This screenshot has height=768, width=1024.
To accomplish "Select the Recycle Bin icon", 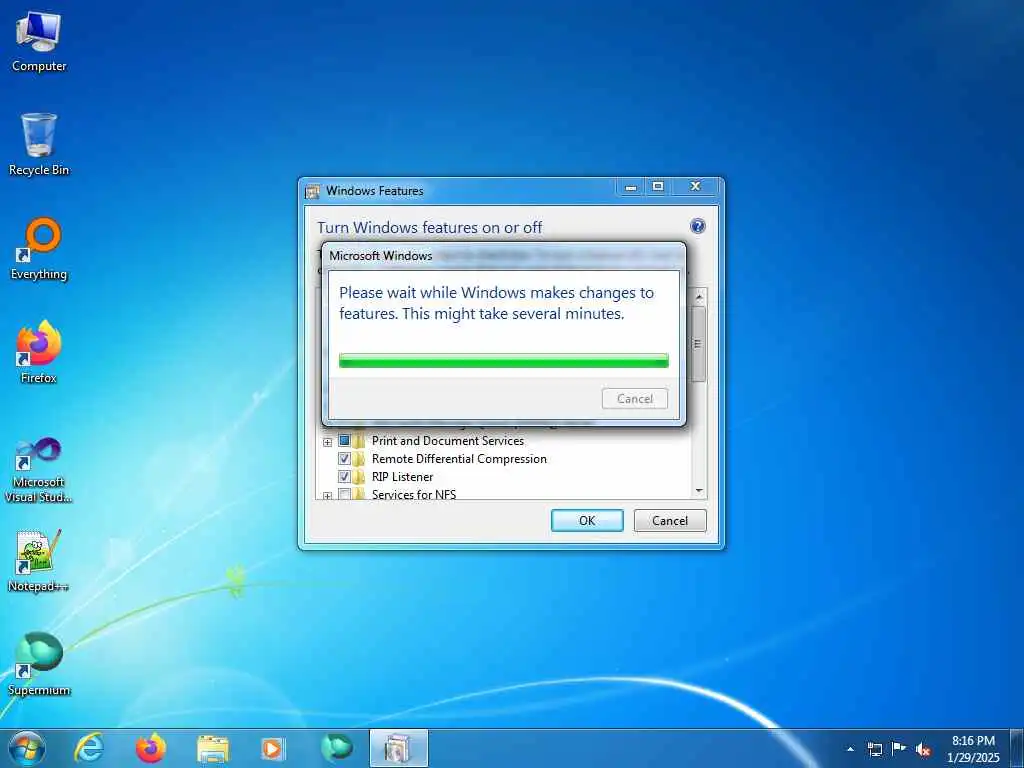I will point(39,145).
